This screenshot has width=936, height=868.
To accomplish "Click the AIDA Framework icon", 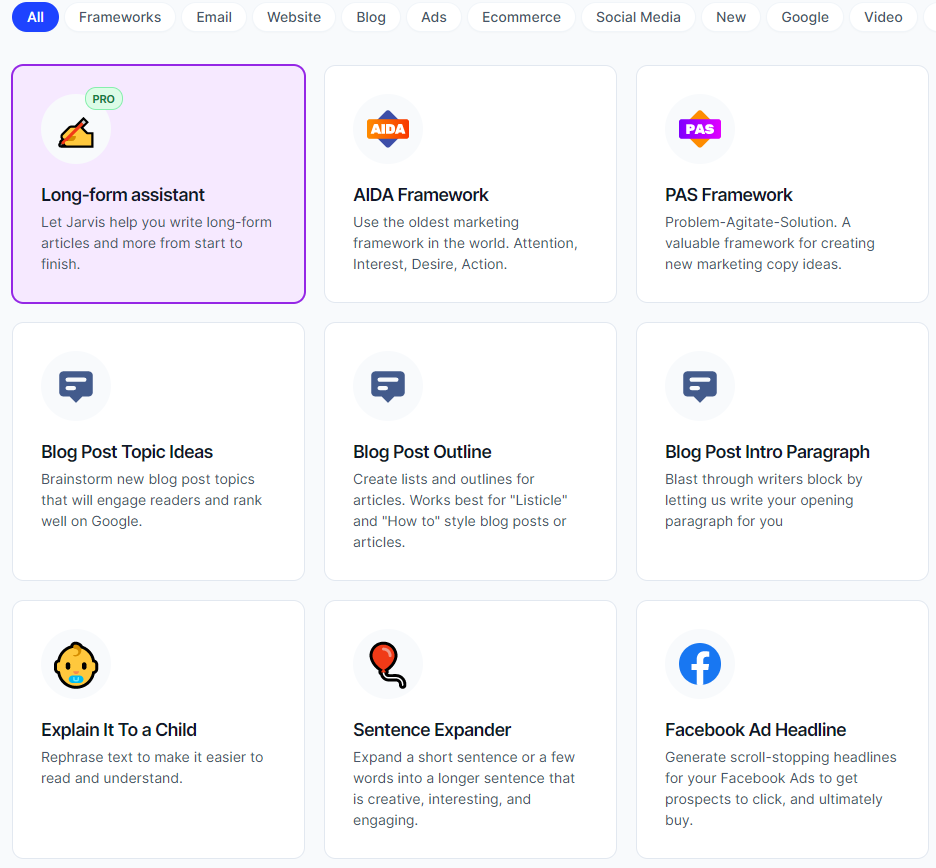I will point(388,129).
